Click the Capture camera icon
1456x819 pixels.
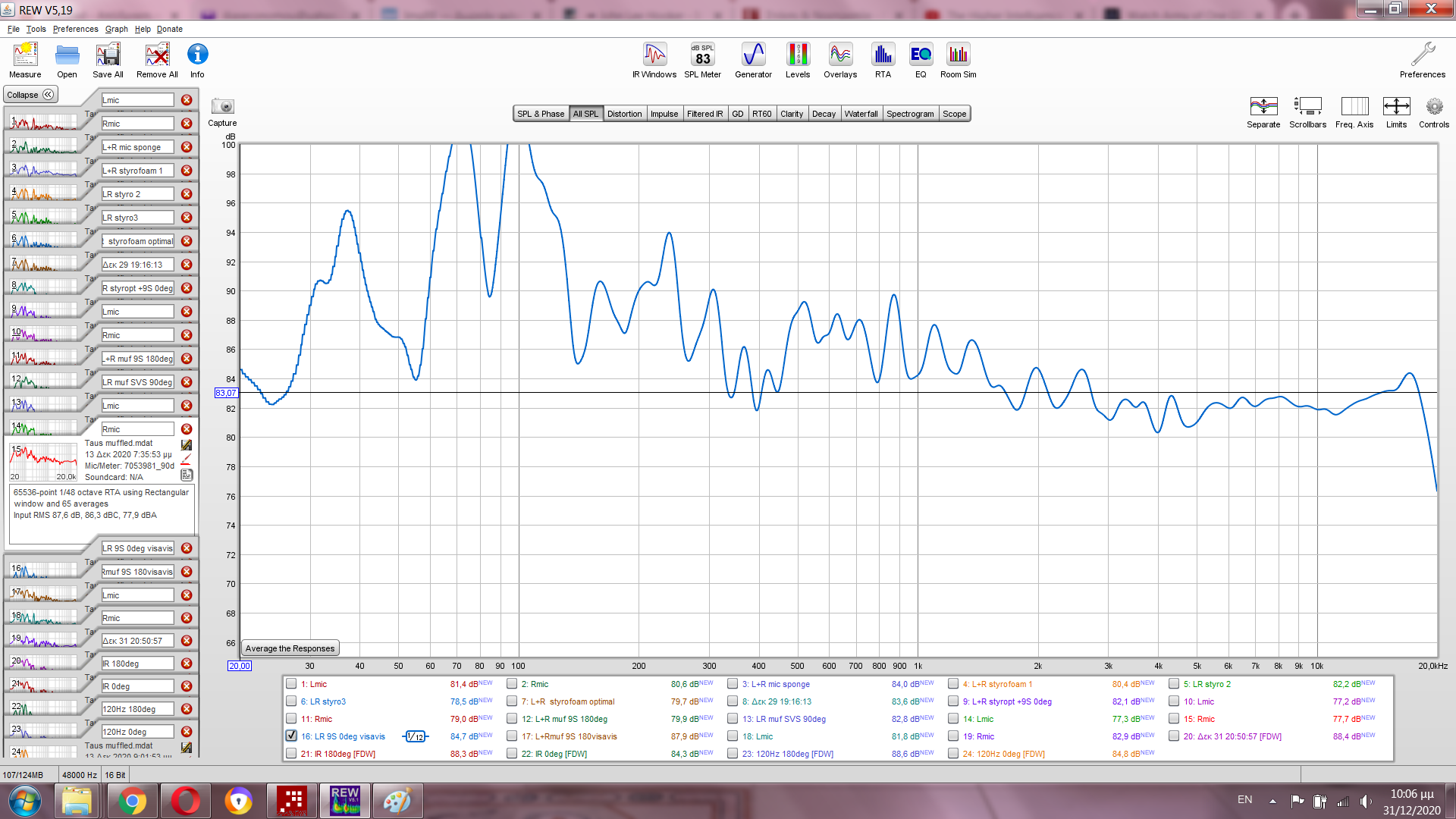point(222,108)
